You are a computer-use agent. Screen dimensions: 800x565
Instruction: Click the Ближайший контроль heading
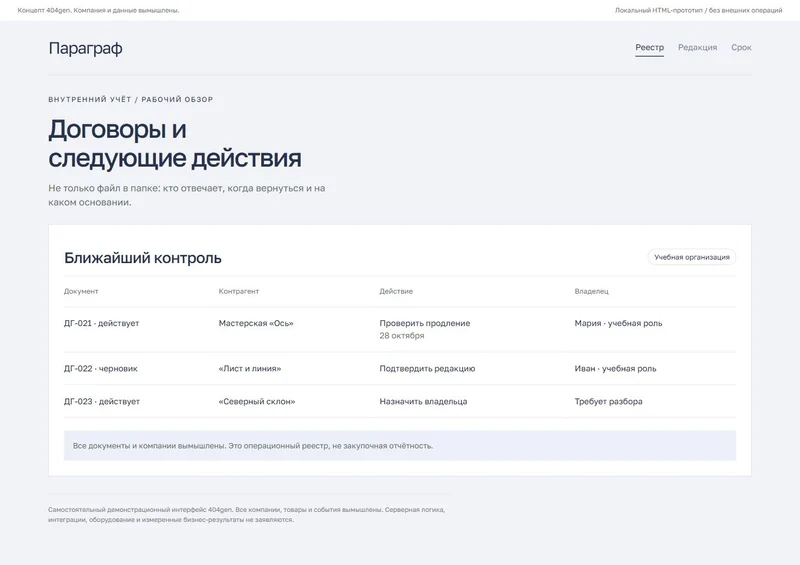pos(143,258)
